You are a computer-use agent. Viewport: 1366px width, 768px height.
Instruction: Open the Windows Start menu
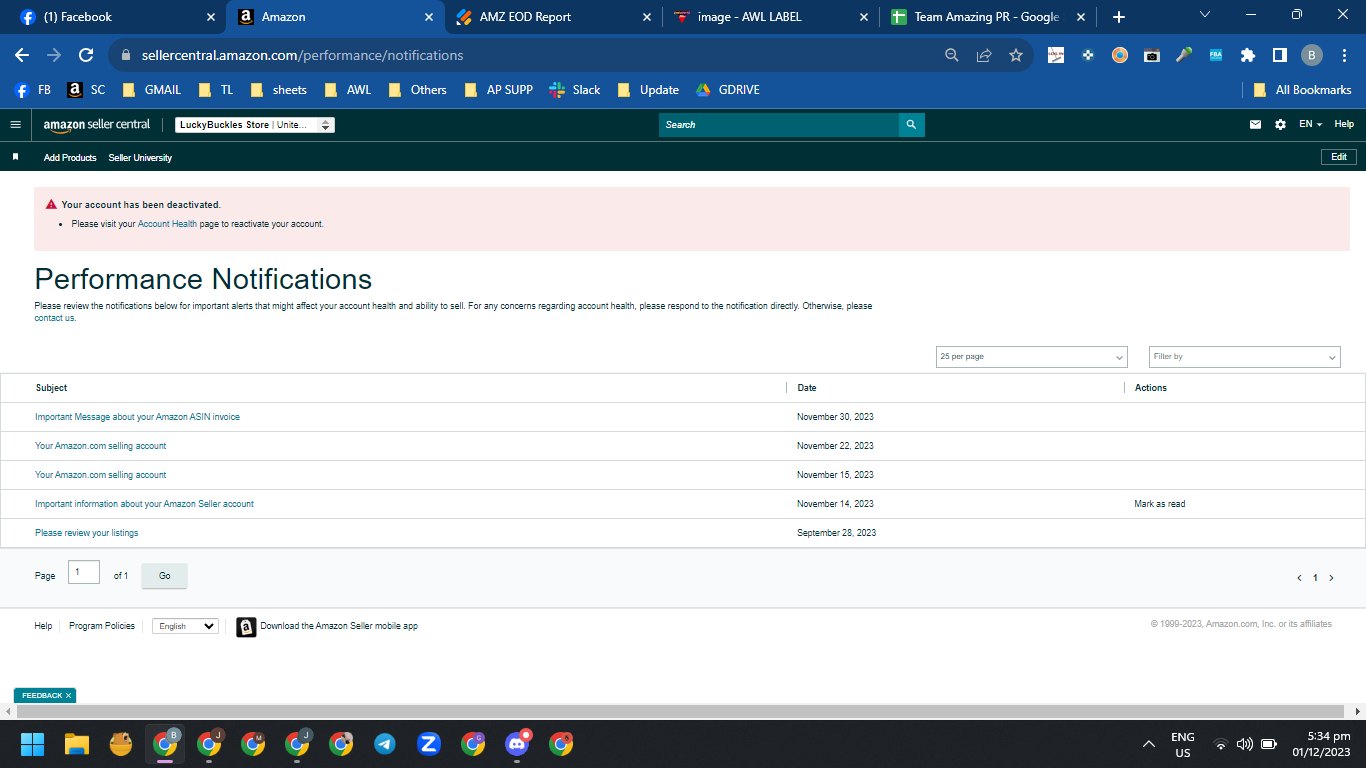pyautogui.click(x=33, y=744)
